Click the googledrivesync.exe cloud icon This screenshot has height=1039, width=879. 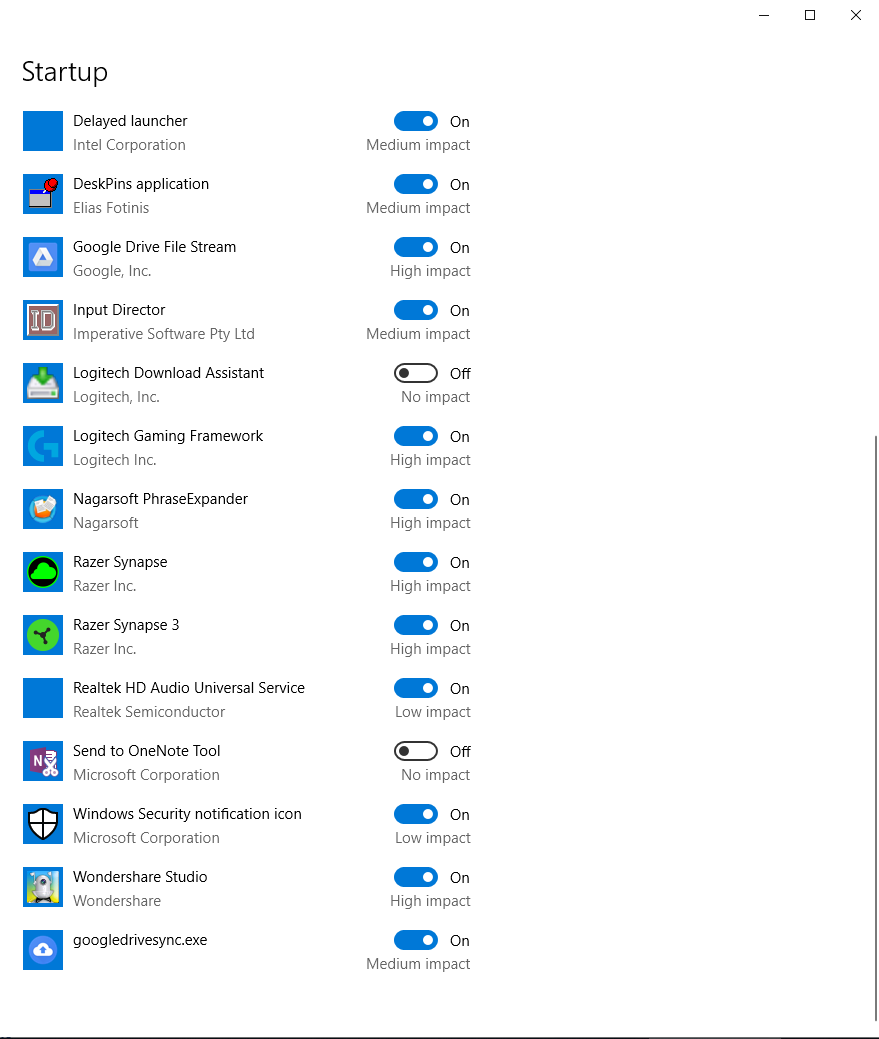43,950
